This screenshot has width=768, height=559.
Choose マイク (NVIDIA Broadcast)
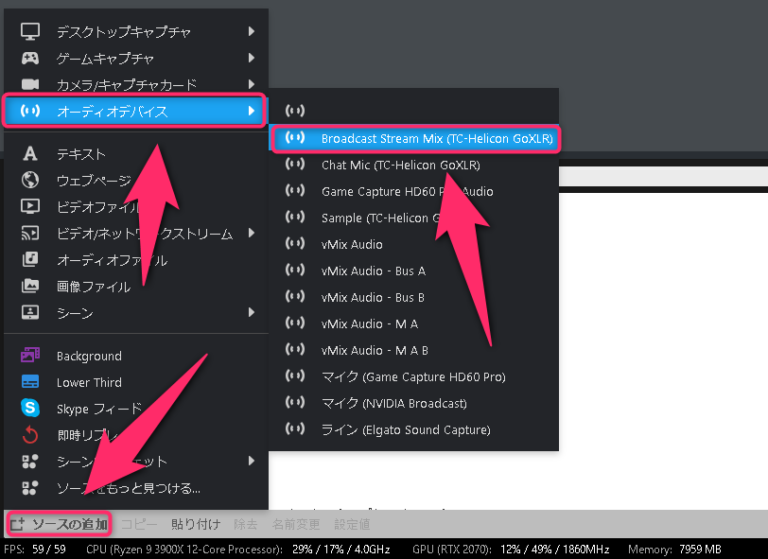coord(414,403)
